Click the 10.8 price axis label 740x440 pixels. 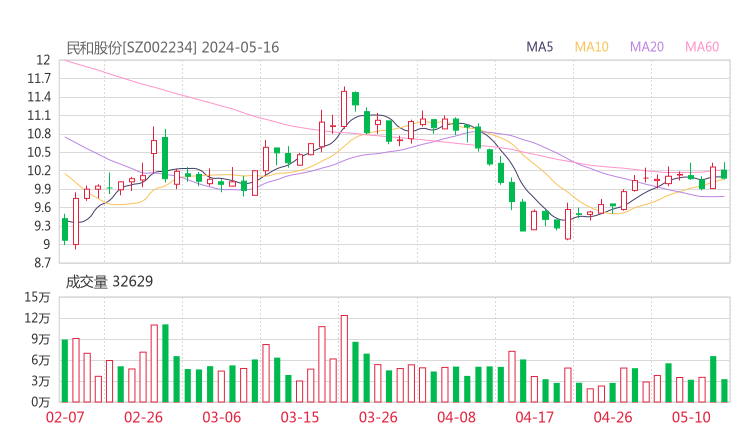click(x=39, y=134)
